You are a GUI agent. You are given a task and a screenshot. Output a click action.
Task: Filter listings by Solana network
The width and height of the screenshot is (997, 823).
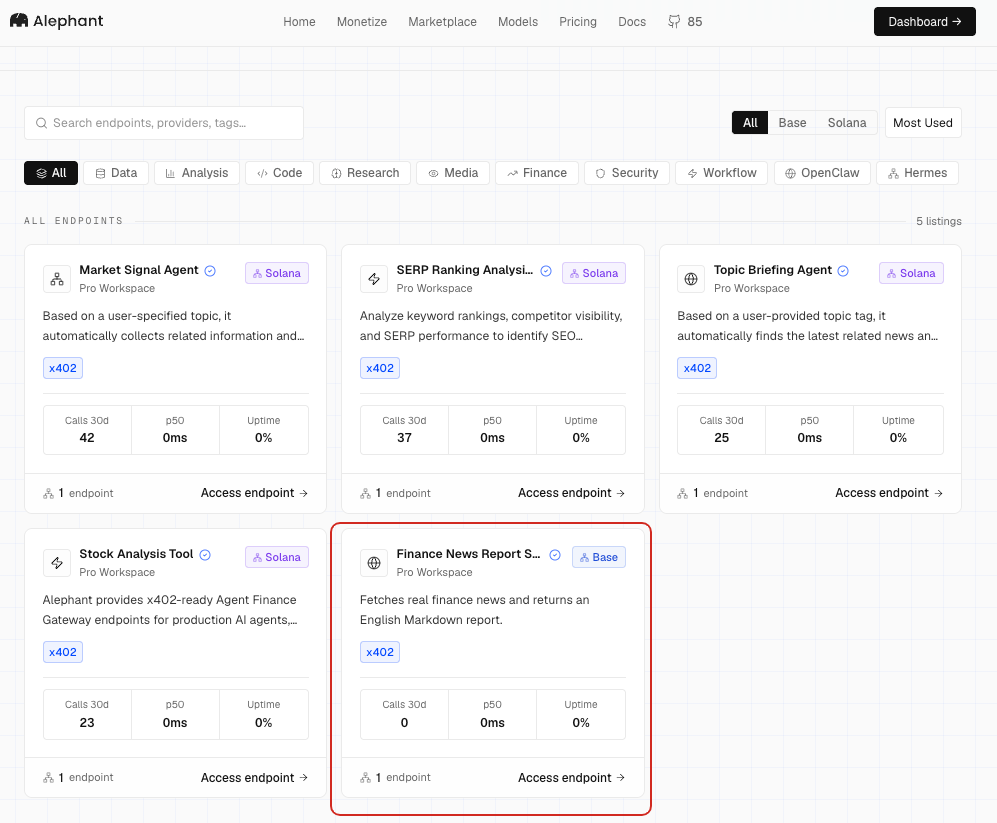pos(846,123)
